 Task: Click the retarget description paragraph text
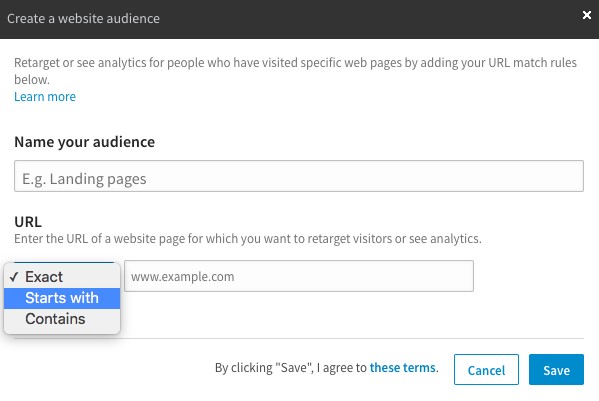tap(295, 71)
